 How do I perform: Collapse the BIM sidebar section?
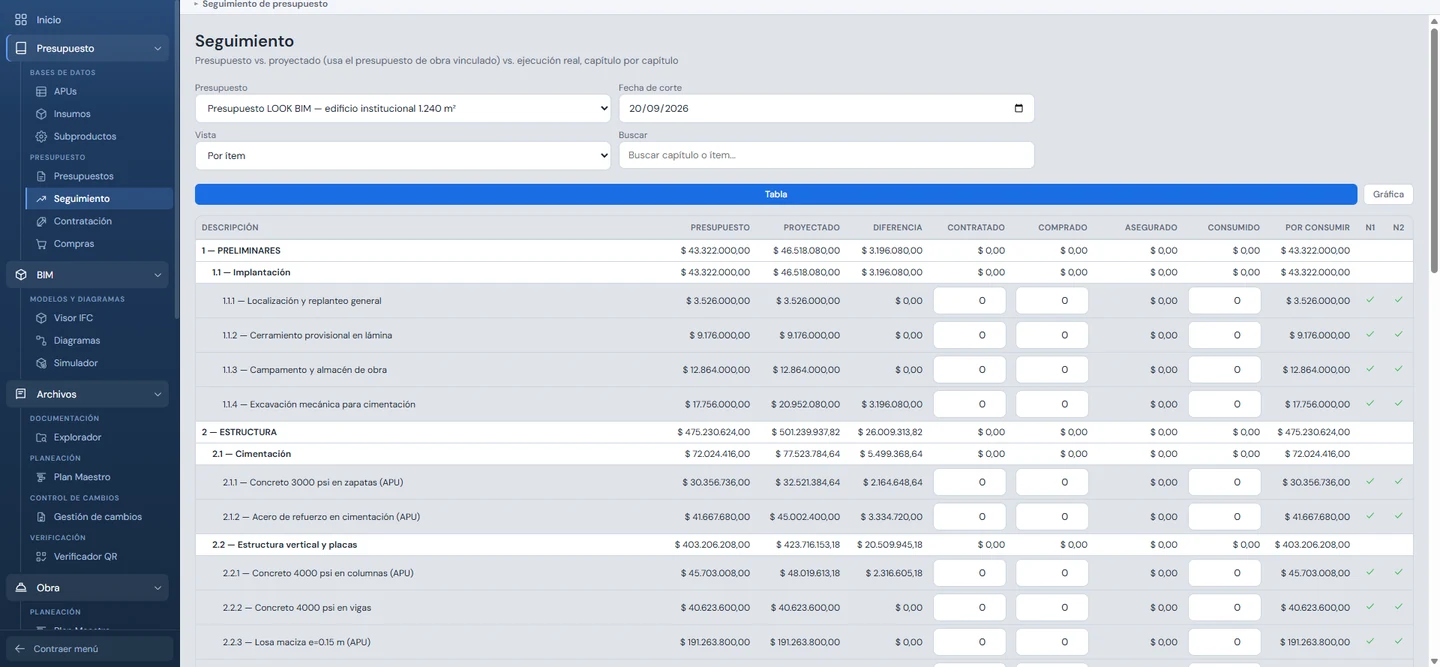click(x=158, y=275)
